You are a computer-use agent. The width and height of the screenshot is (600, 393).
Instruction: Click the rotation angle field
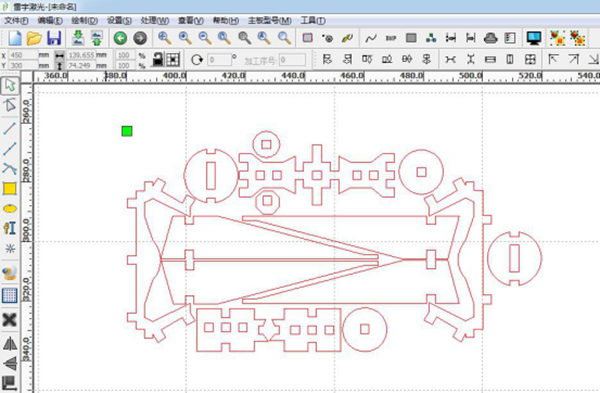[220, 60]
